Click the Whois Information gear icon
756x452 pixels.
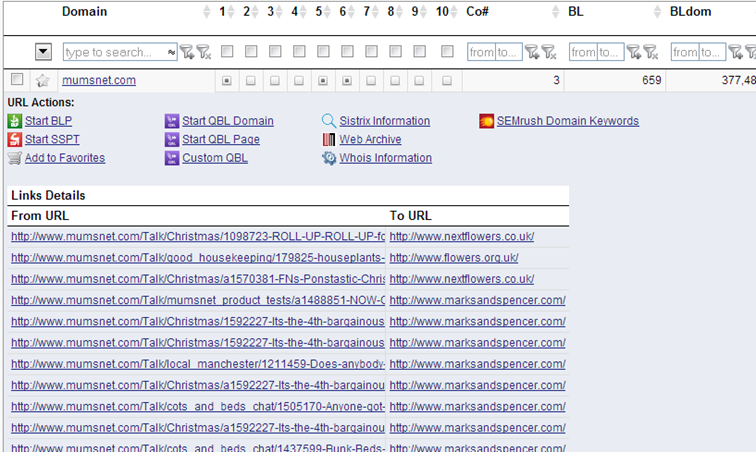click(329, 158)
